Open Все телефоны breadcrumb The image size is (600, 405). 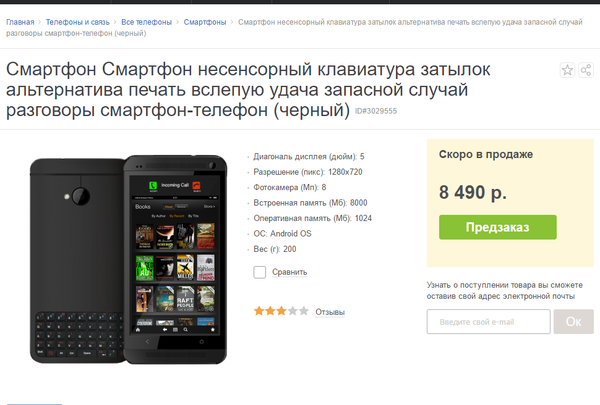coord(147,22)
